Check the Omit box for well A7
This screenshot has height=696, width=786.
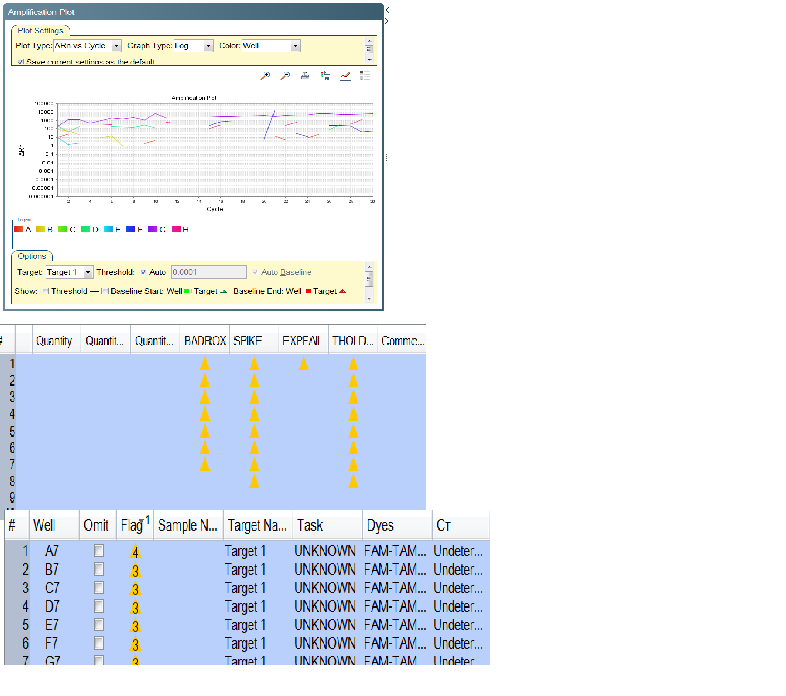coord(98,551)
